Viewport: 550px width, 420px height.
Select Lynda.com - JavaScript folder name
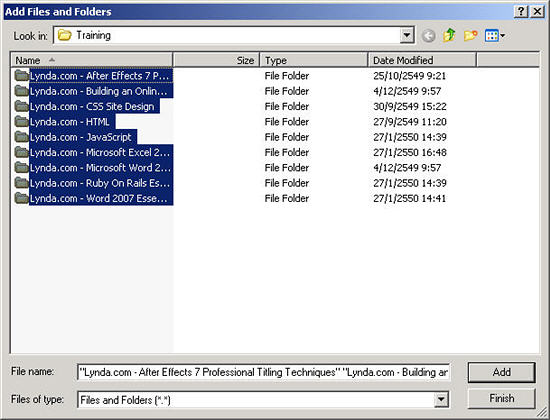tap(83, 137)
